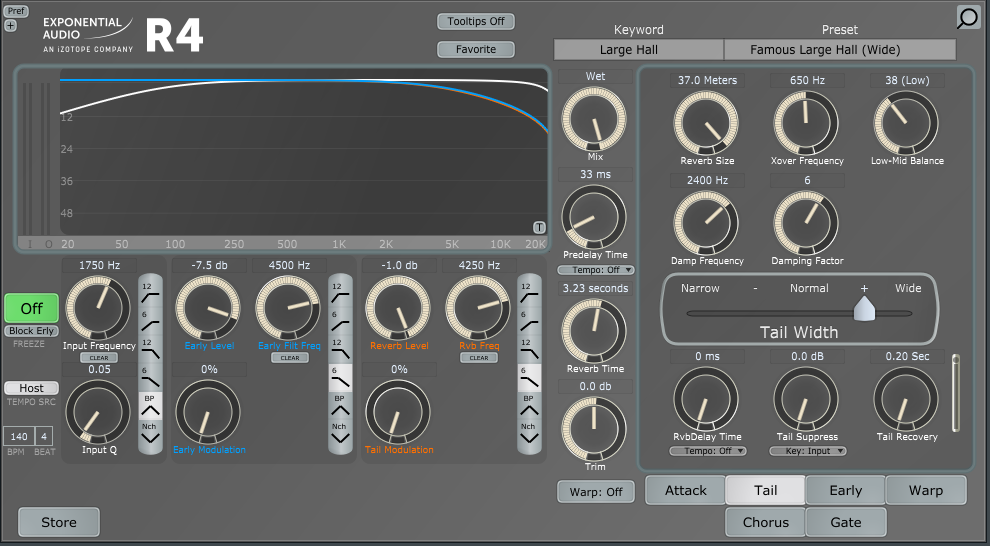Select the Nch notch input filter shape
990x546 pixels.
point(150,434)
